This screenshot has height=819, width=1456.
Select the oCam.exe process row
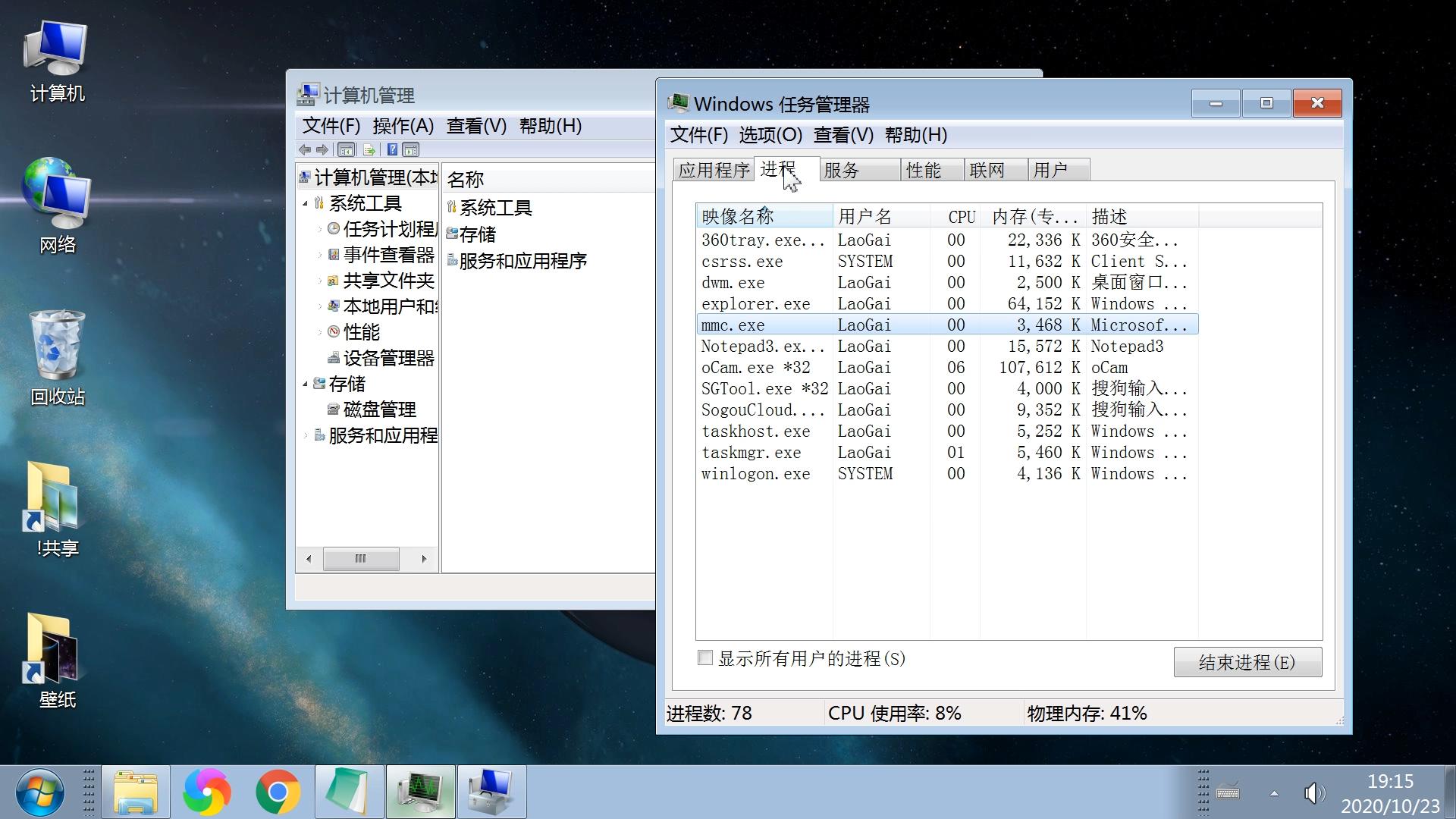[834, 367]
